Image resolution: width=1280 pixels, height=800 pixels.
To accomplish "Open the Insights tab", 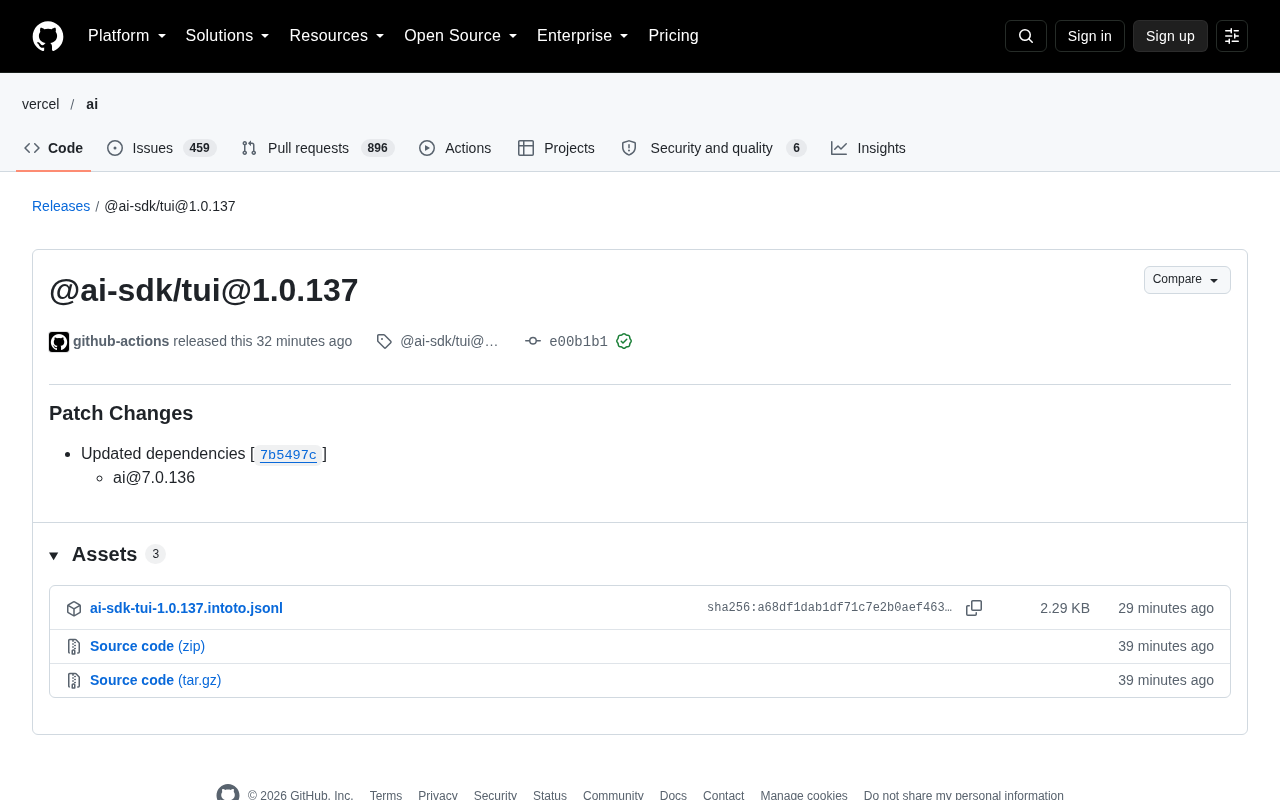I will (x=868, y=148).
